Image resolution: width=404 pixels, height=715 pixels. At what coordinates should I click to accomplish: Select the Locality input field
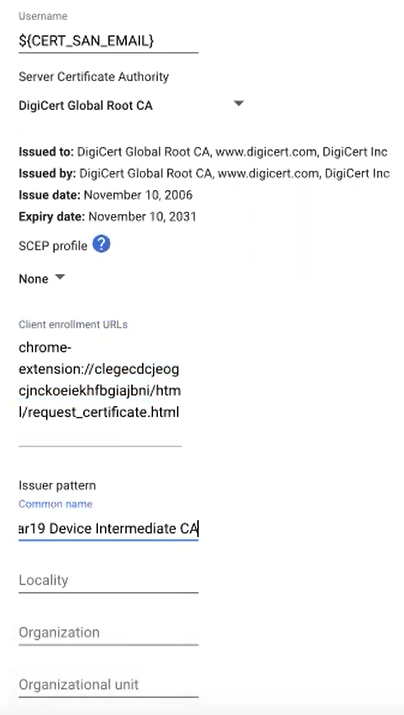coord(109,580)
